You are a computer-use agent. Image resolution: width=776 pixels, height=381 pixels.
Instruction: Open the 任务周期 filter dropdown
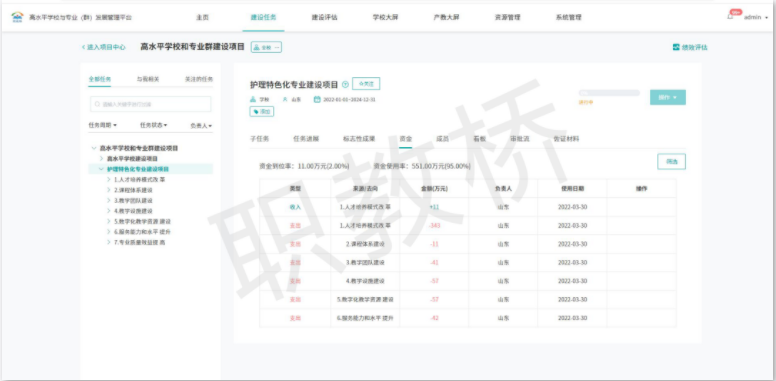(103, 125)
